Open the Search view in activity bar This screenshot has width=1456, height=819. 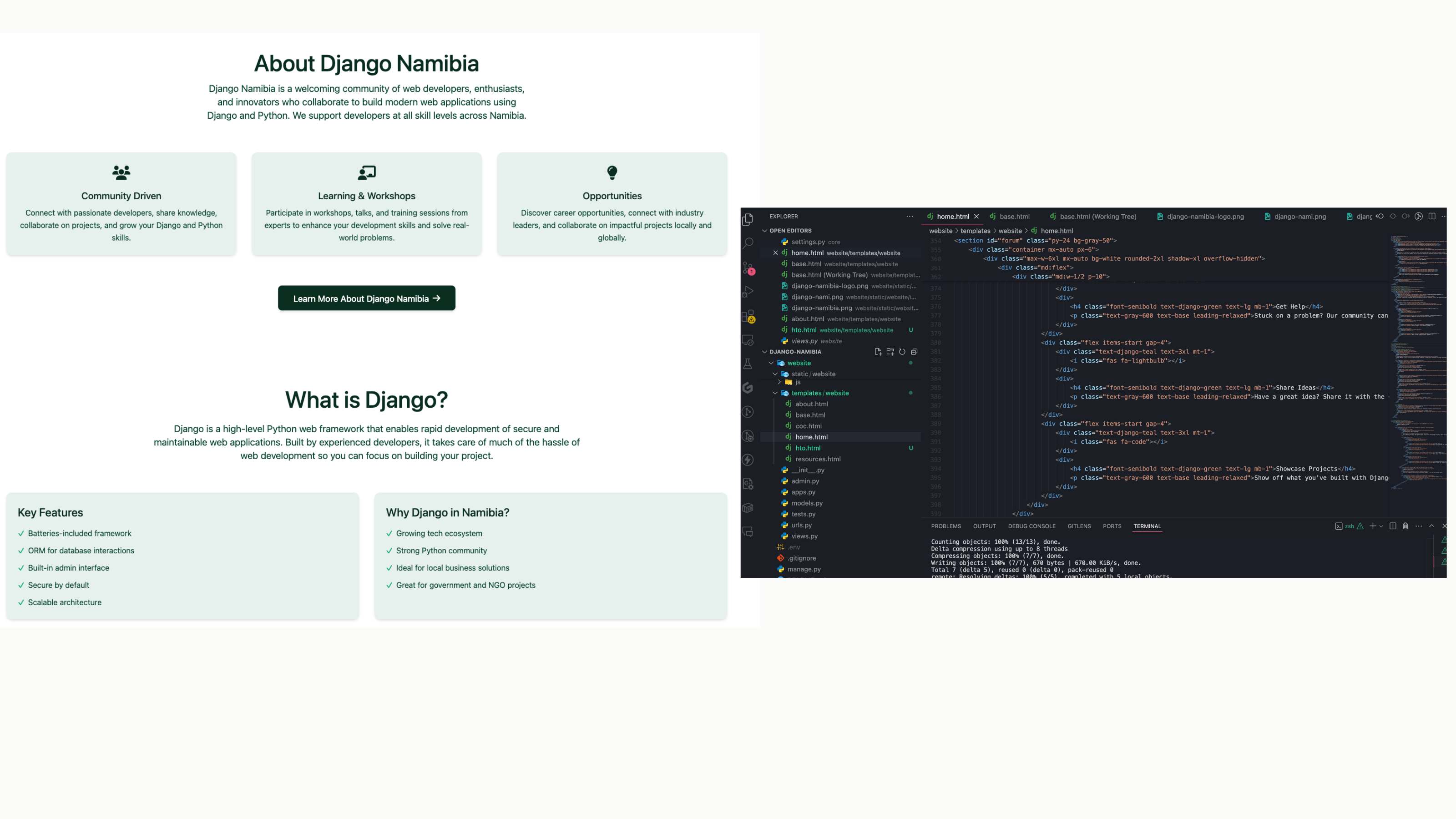[x=748, y=243]
